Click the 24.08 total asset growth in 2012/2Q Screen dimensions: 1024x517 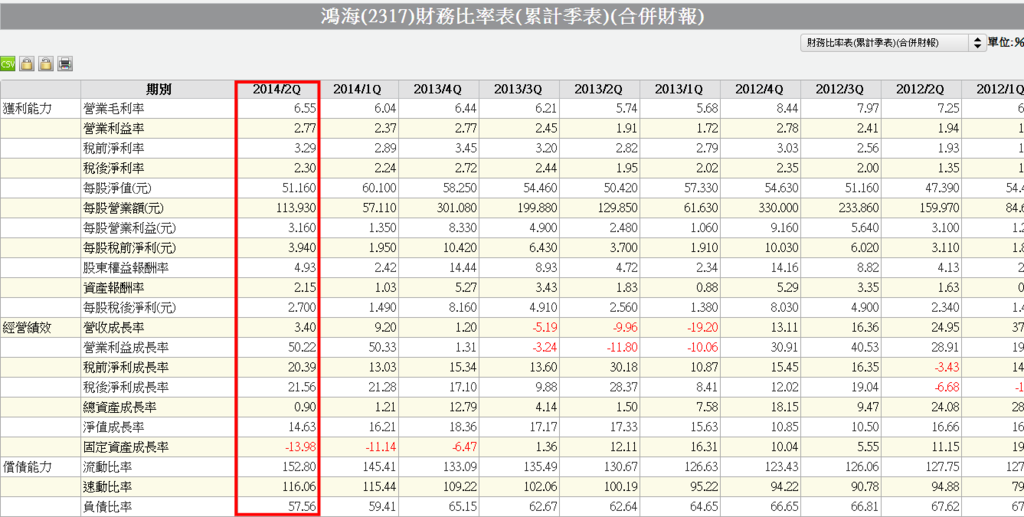(945, 407)
